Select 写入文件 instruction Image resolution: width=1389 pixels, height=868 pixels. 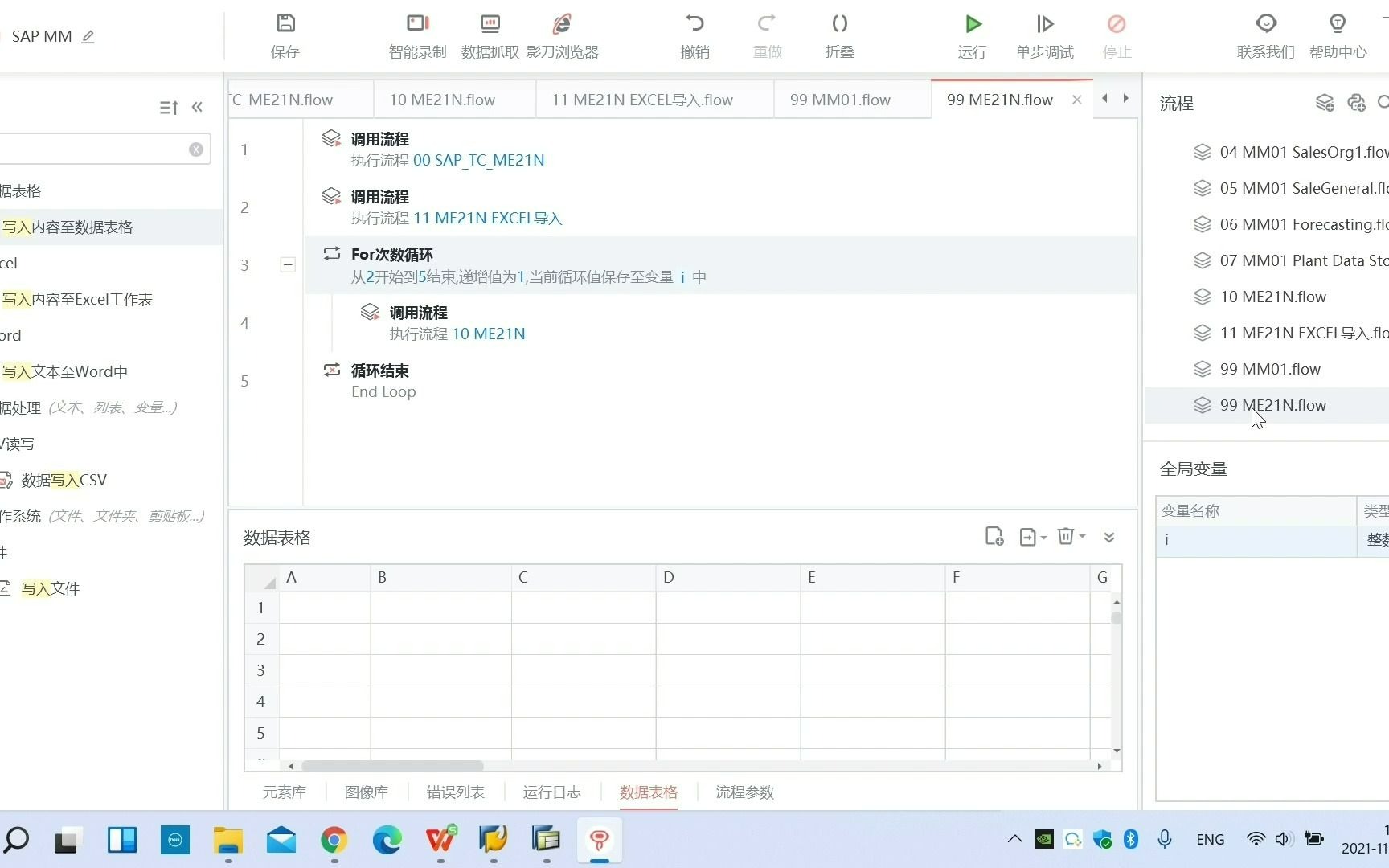coord(48,588)
